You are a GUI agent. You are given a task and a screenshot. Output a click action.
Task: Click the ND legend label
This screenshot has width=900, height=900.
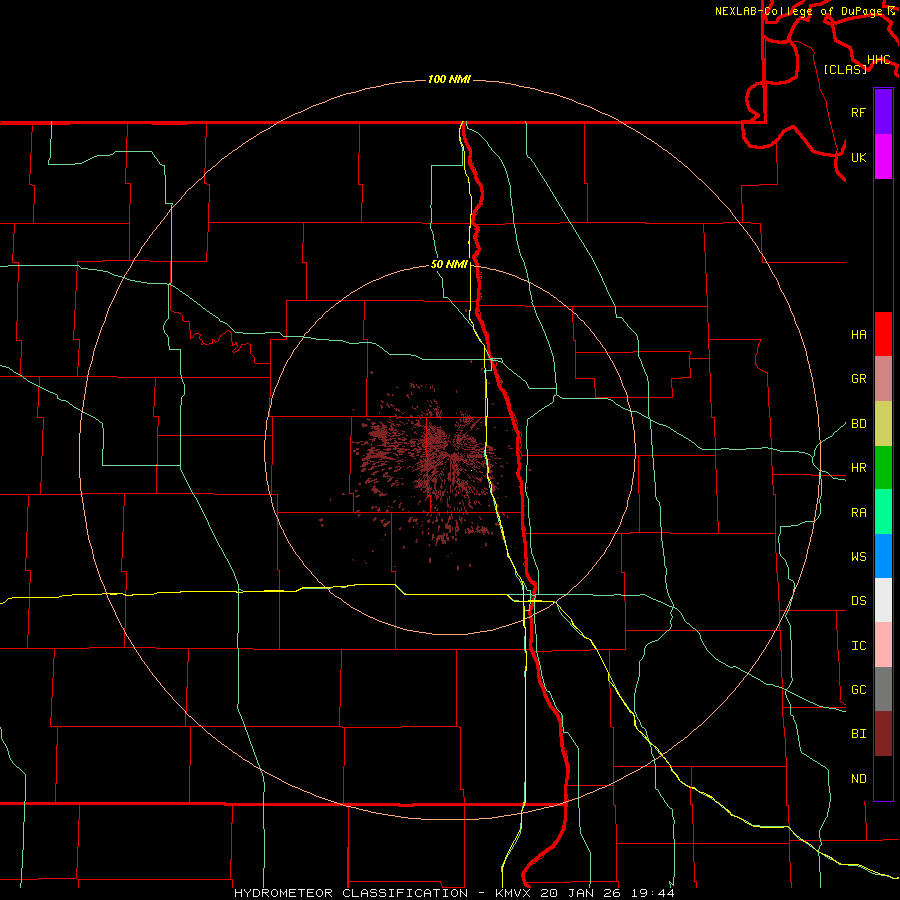[x=858, y=779]
